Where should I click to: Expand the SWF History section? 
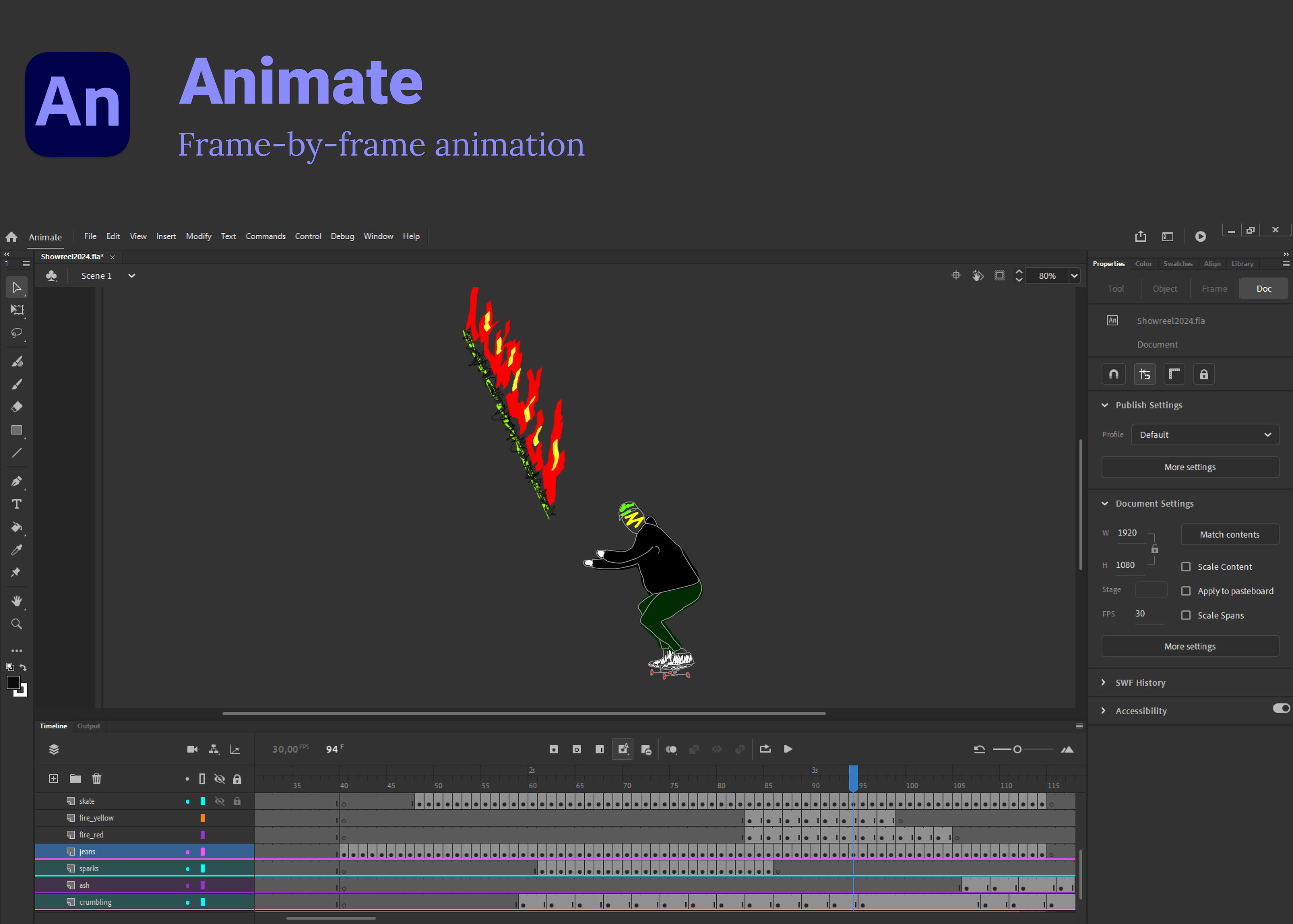1140,683
